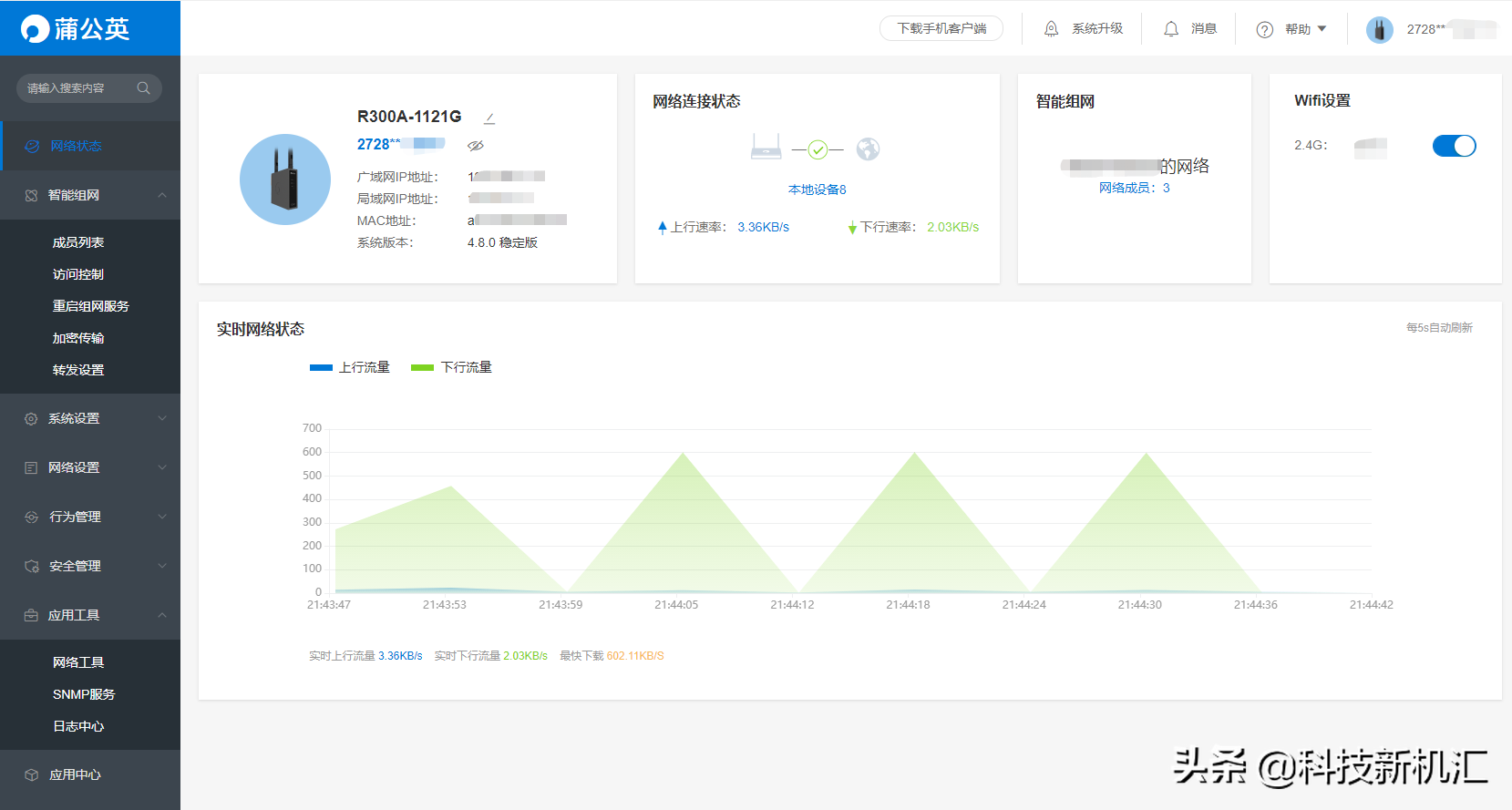Collapse the 应用工具 section arrow
Image resolution: width=1512 pixels, height=810 pixels.
click(162, 615)
